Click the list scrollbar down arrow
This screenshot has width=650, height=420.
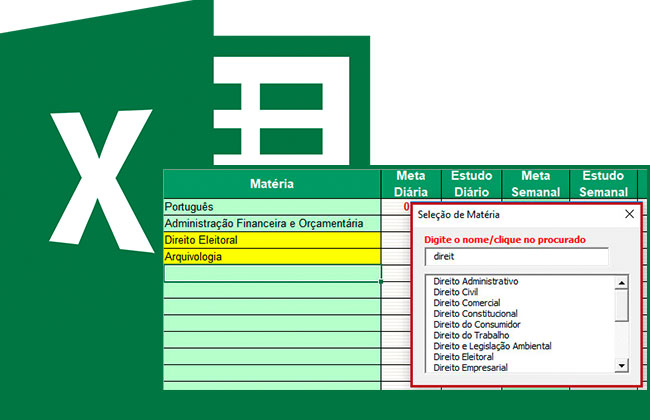621,365
